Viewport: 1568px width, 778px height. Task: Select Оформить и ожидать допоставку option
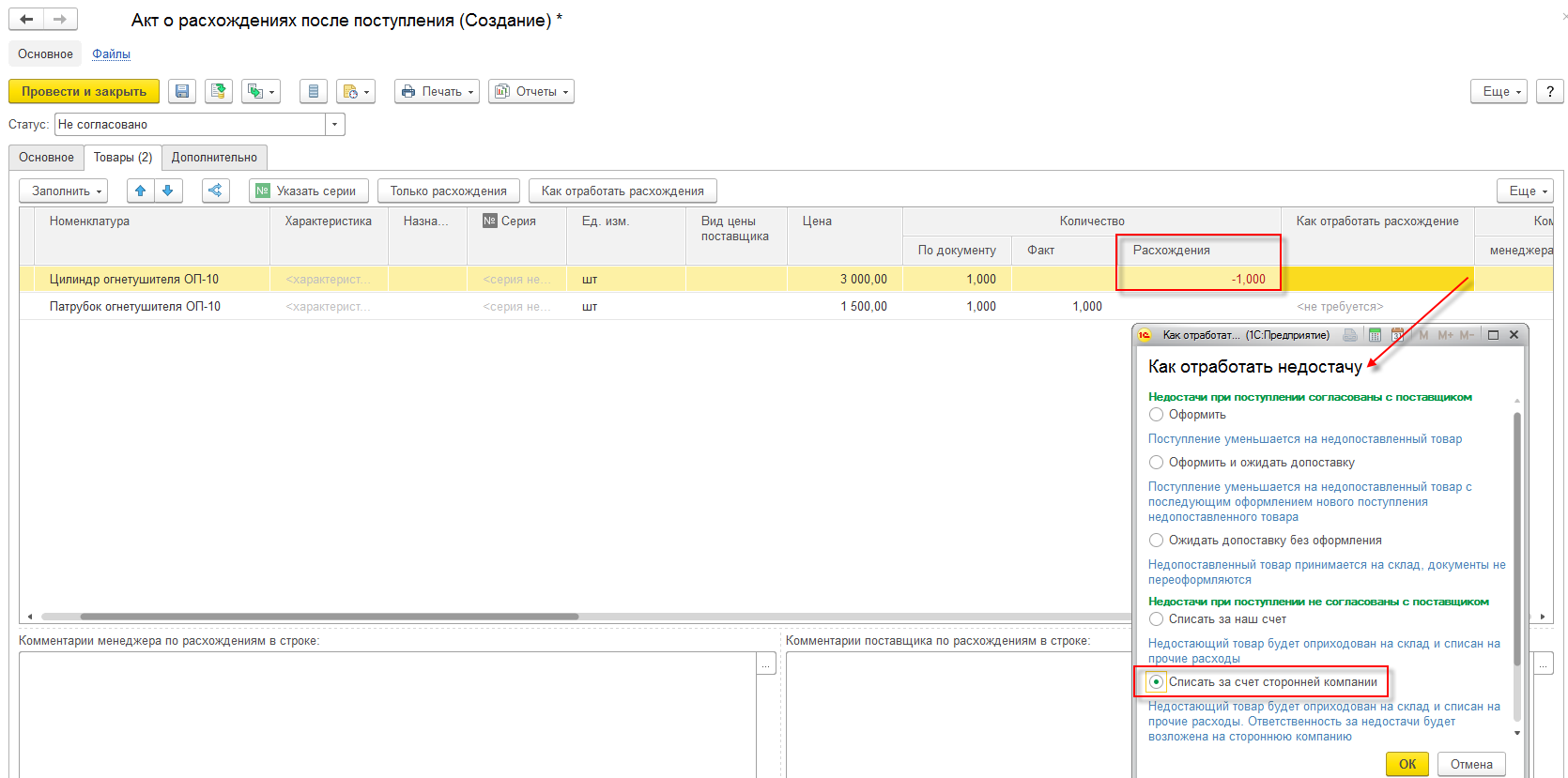1157,463
